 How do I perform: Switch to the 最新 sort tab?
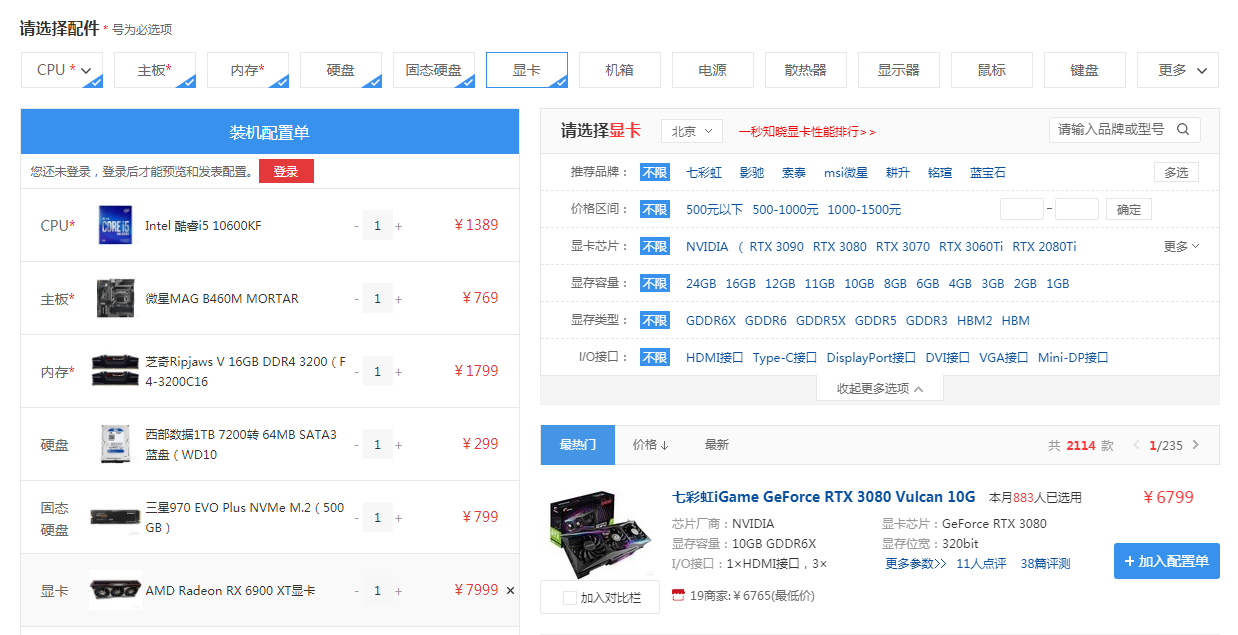(x=717, y=445)
